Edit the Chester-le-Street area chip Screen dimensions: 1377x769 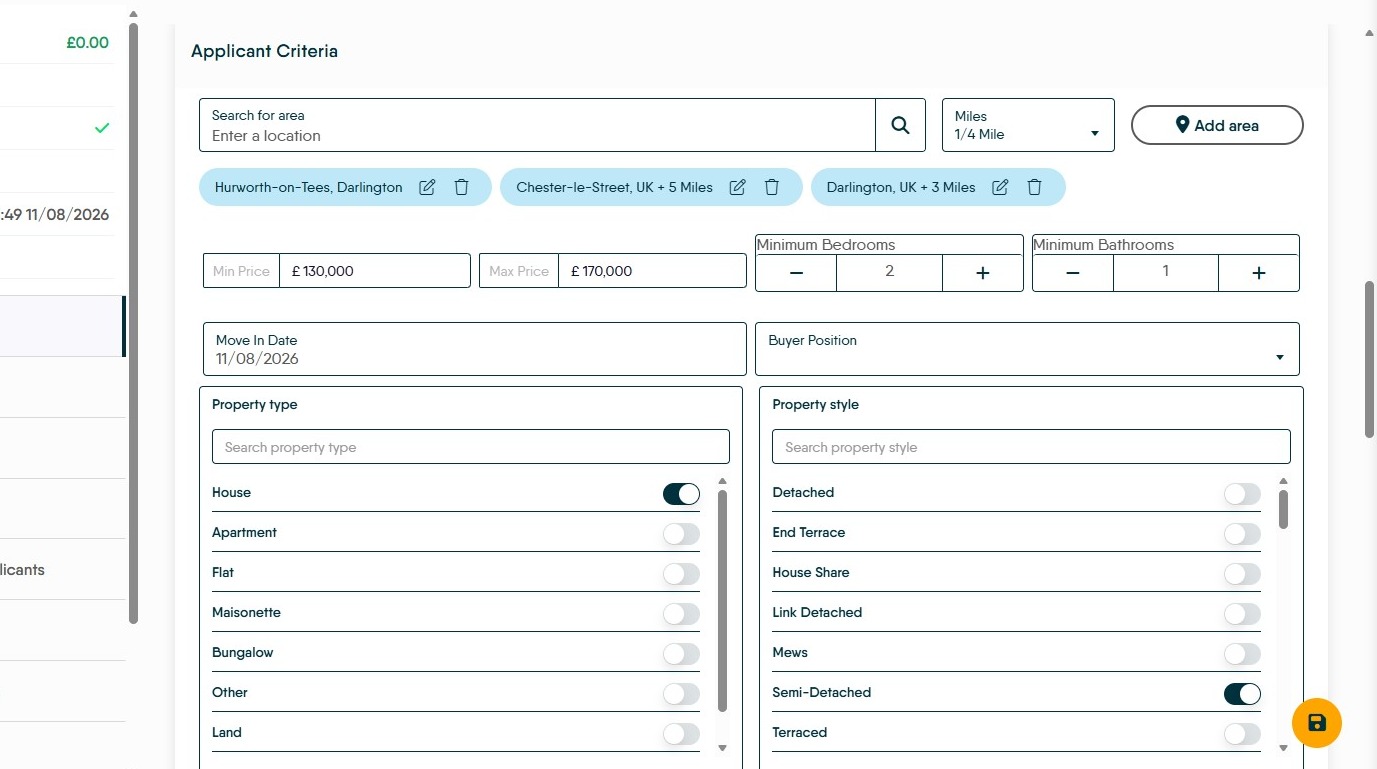(738, 187)
